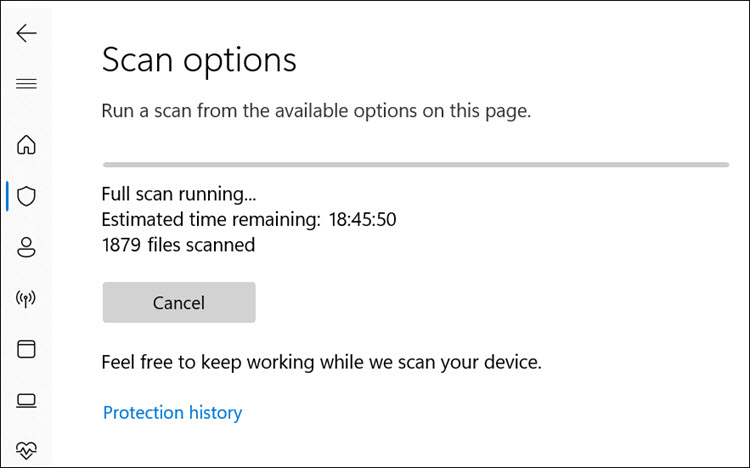Open the hamburger navigation menu
The image size is (750, 468).
(x=26, y=84)
